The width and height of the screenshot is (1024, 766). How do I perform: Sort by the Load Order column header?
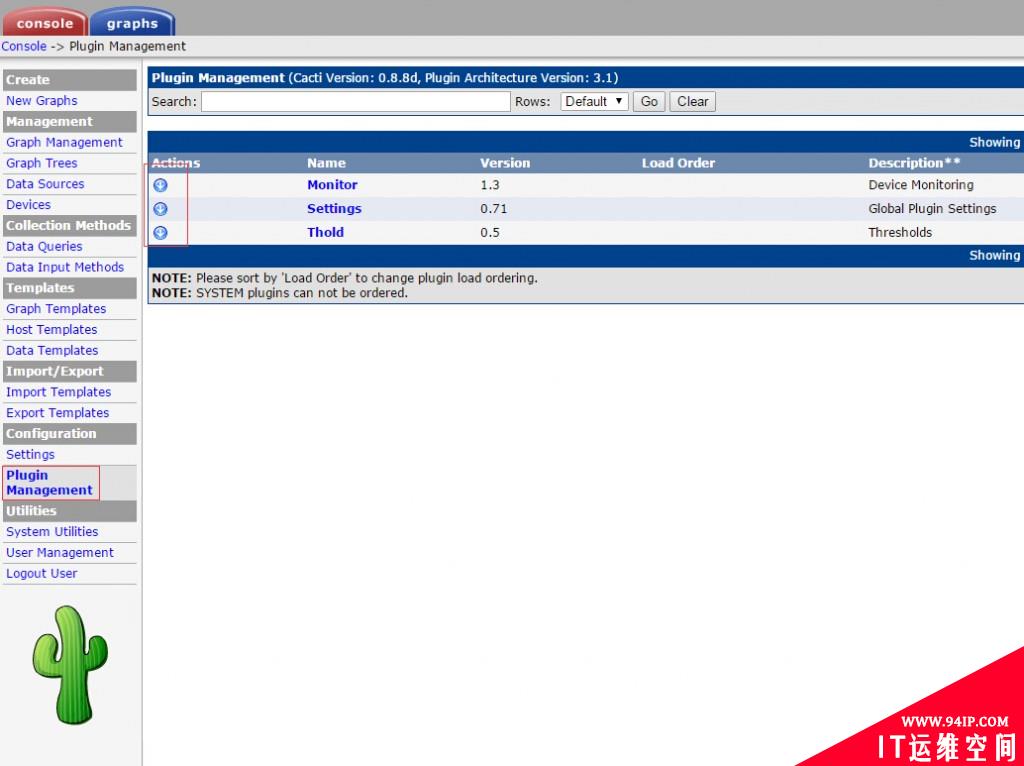pos(678,163)
